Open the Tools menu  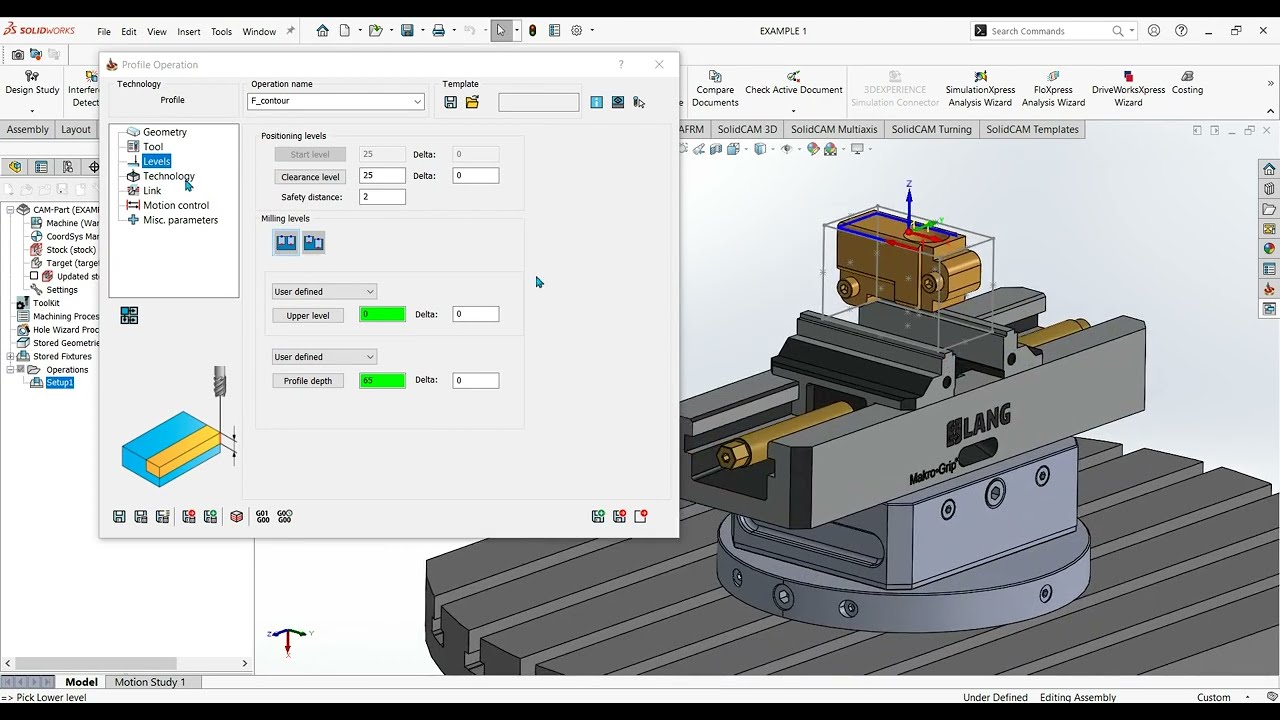coord(221,32)
